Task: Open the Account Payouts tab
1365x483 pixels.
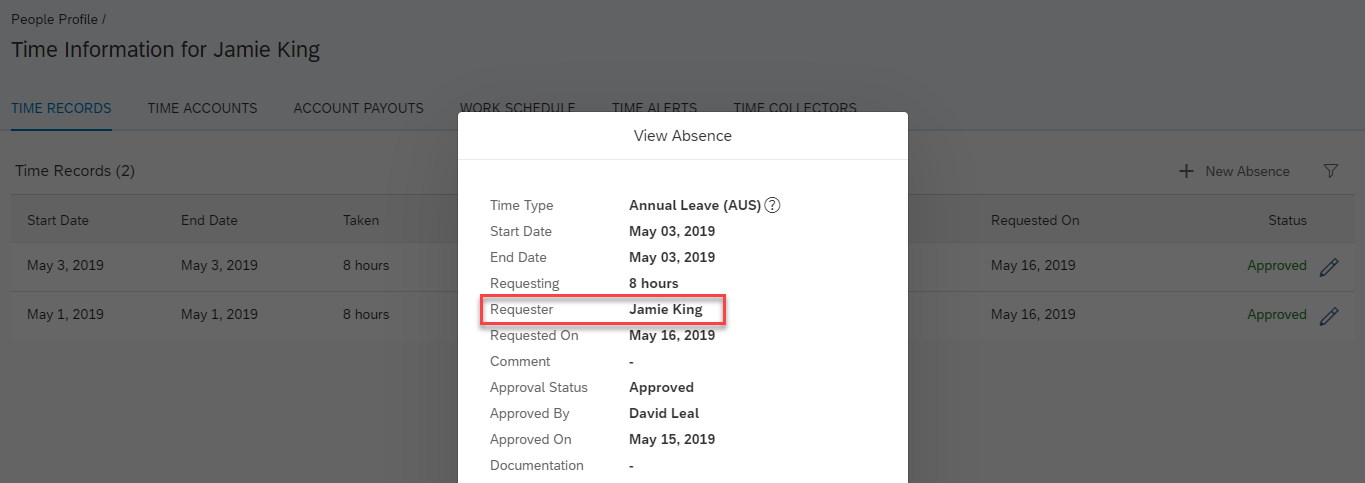Action: tap(358, 108)
